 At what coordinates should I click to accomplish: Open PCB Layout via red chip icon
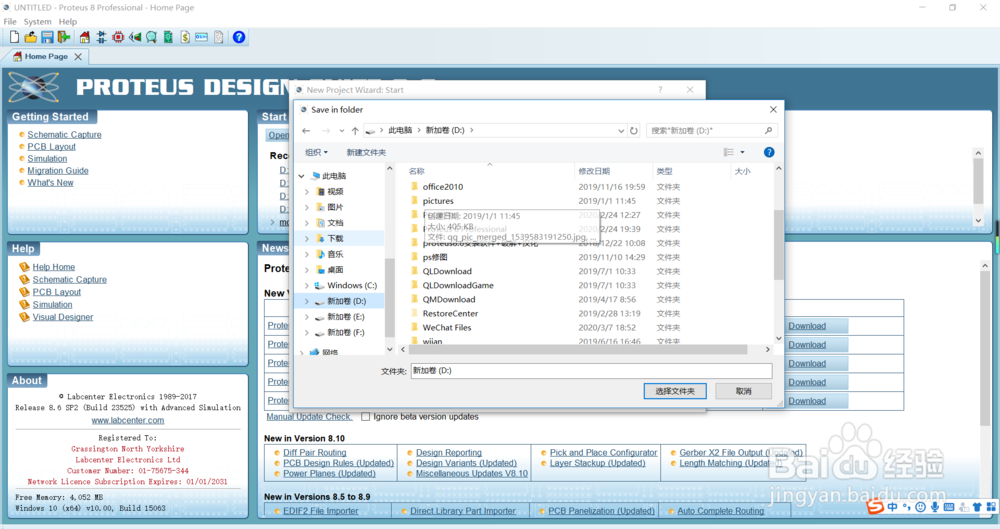tap(118, 37)
